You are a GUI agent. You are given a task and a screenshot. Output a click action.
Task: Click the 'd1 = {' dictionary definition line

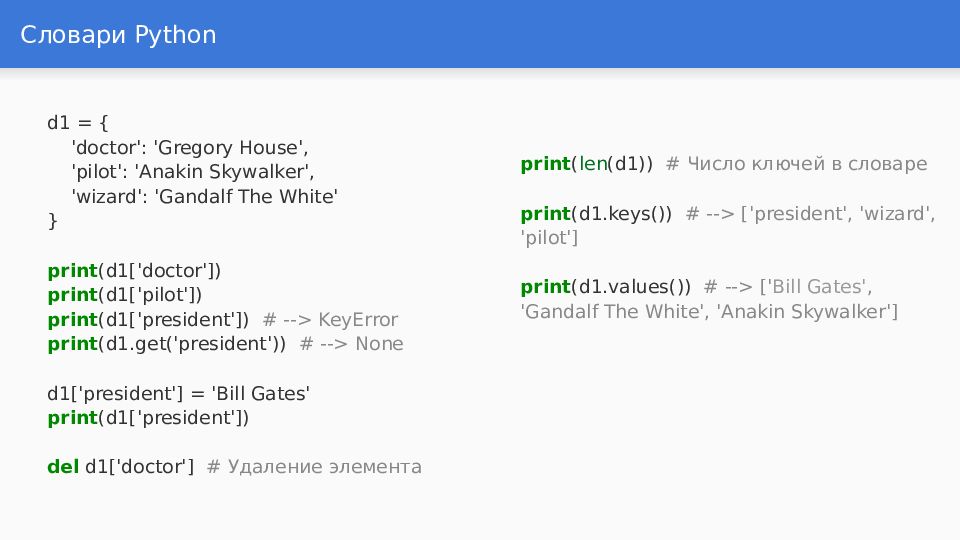click(x=78, y=122)
